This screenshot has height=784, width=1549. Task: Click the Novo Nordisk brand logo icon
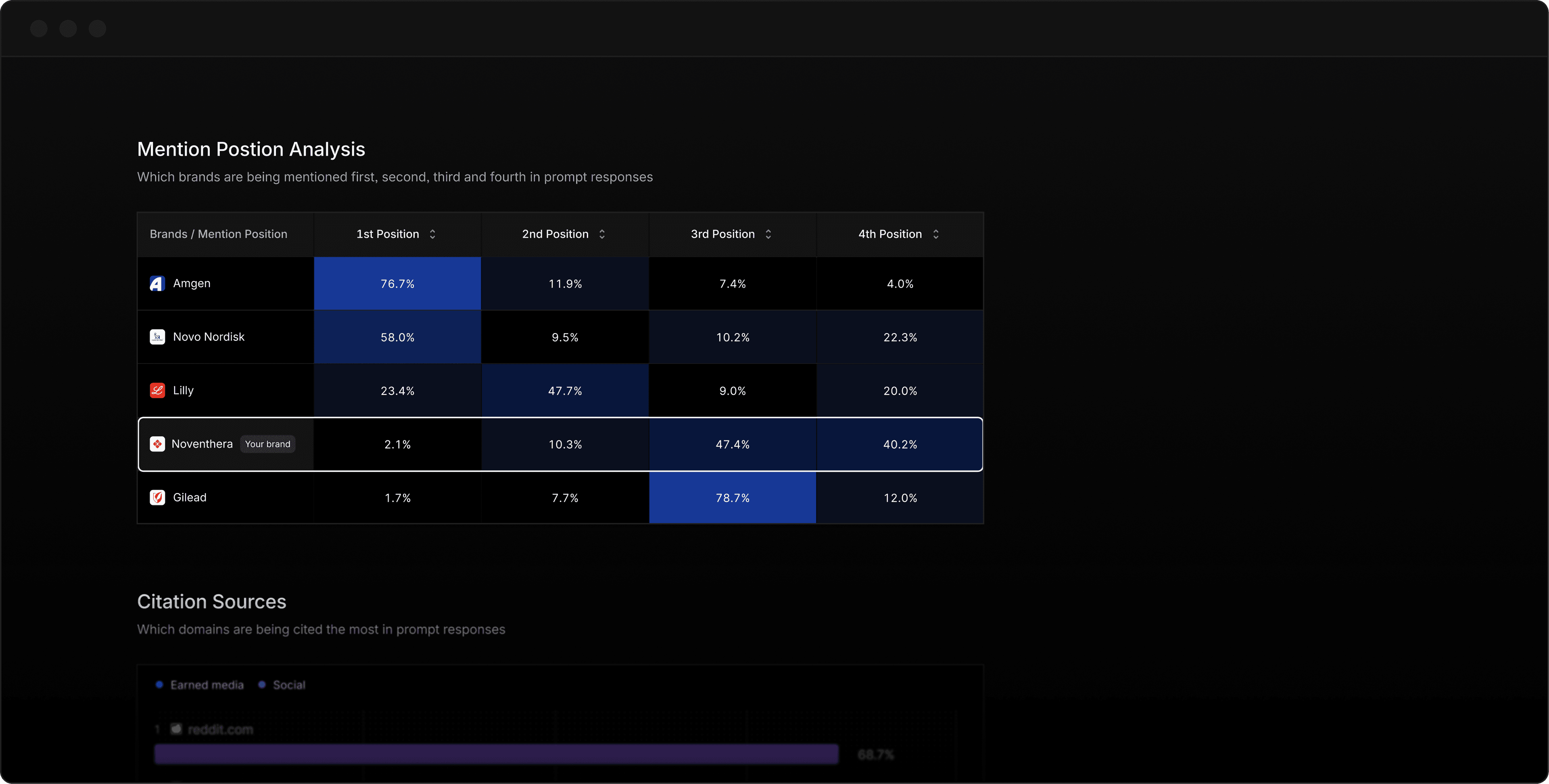click(157, 337)
